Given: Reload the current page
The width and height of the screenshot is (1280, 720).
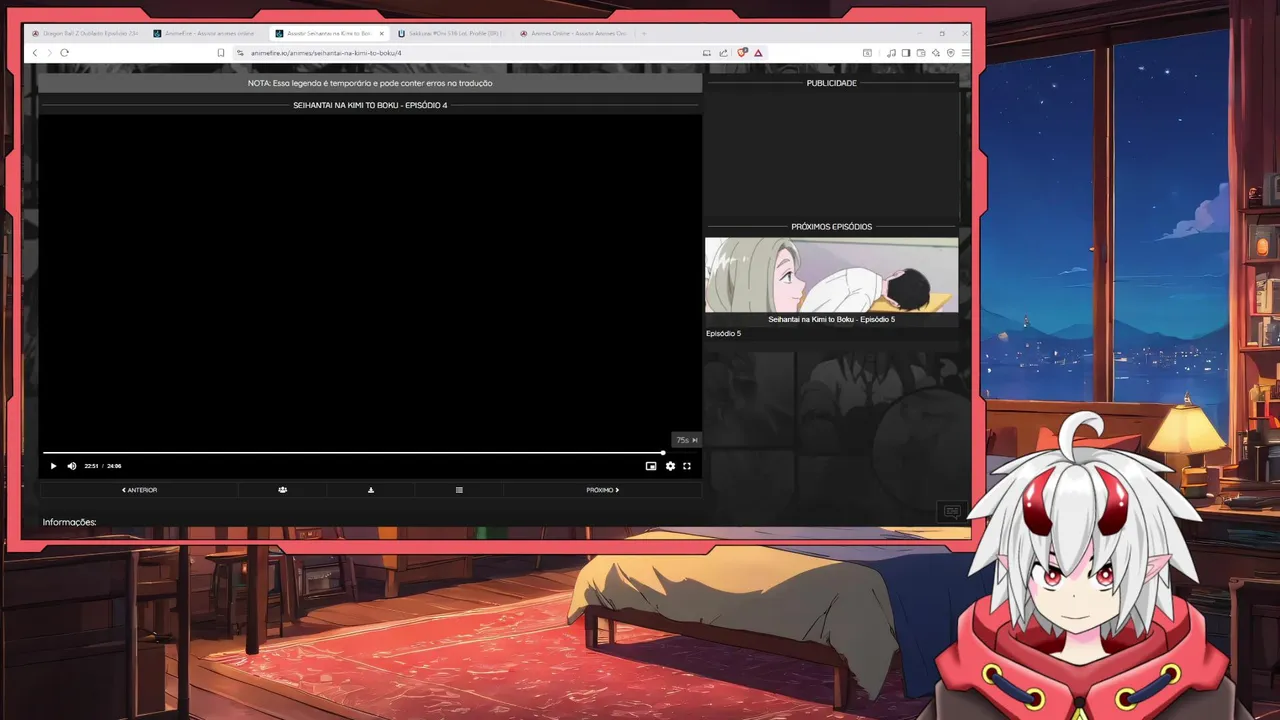Looking at the screenshot, I should pyautogui.click(x=64, y=53).
